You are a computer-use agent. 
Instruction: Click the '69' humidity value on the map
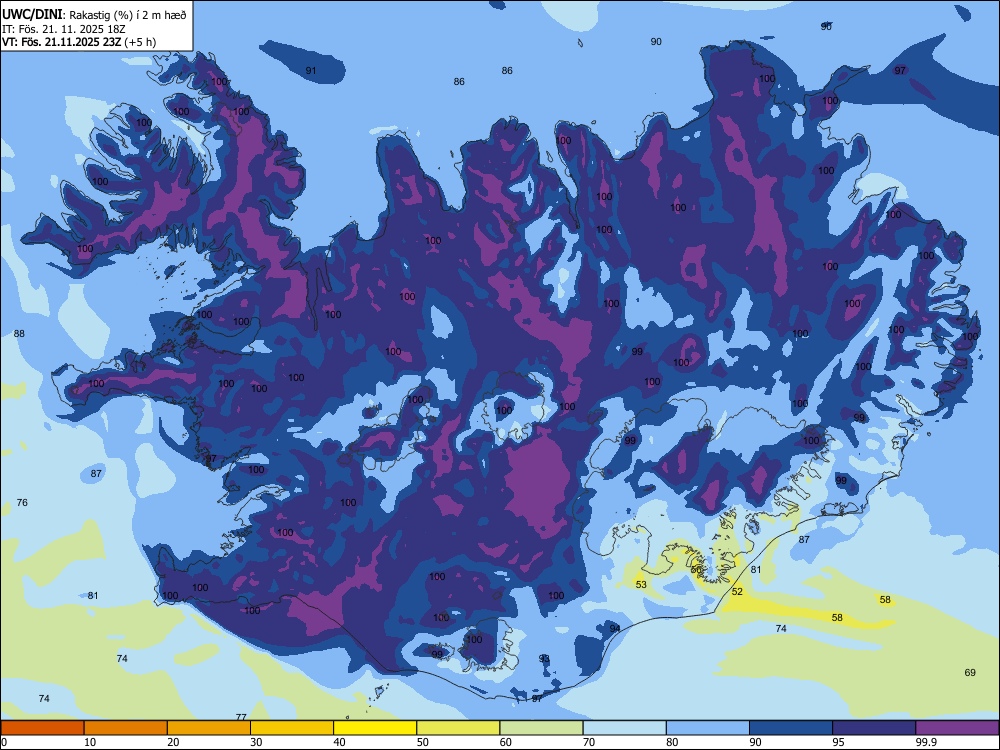coord(970,672)
